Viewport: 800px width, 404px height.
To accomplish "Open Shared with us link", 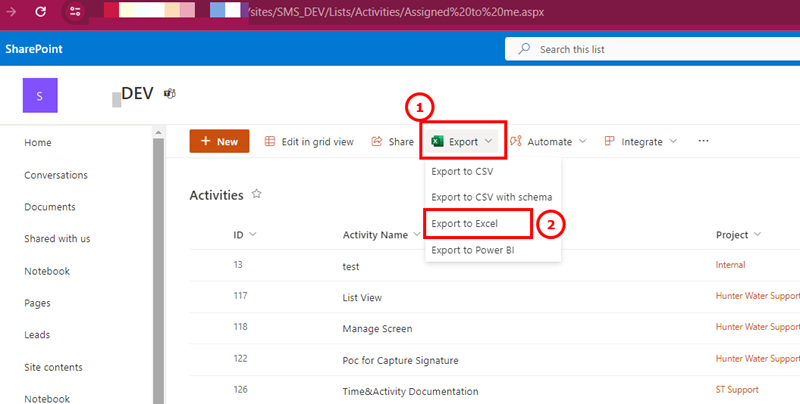I will click(x=57, y=238).
